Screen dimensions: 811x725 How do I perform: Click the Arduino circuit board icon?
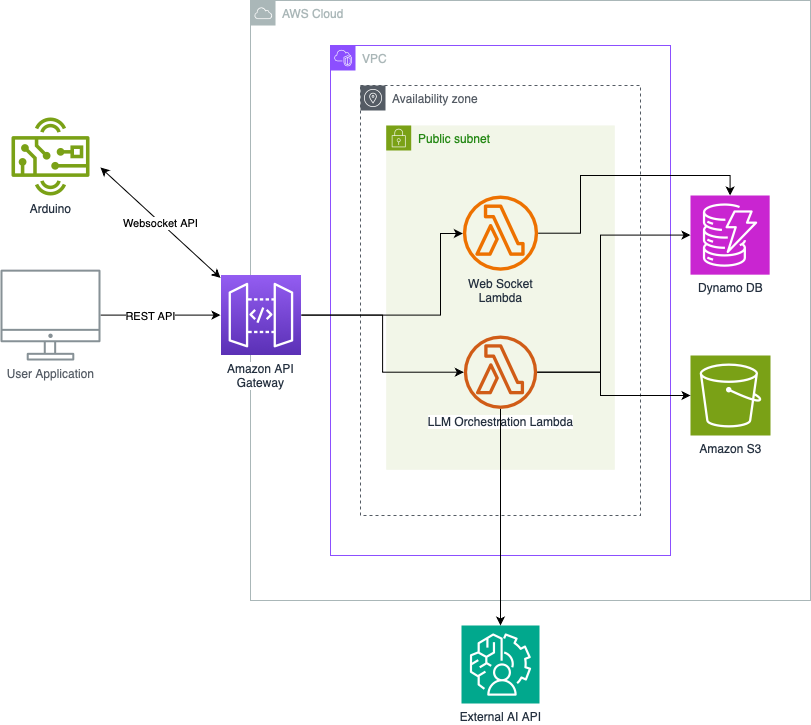click(x=50, y=156)
